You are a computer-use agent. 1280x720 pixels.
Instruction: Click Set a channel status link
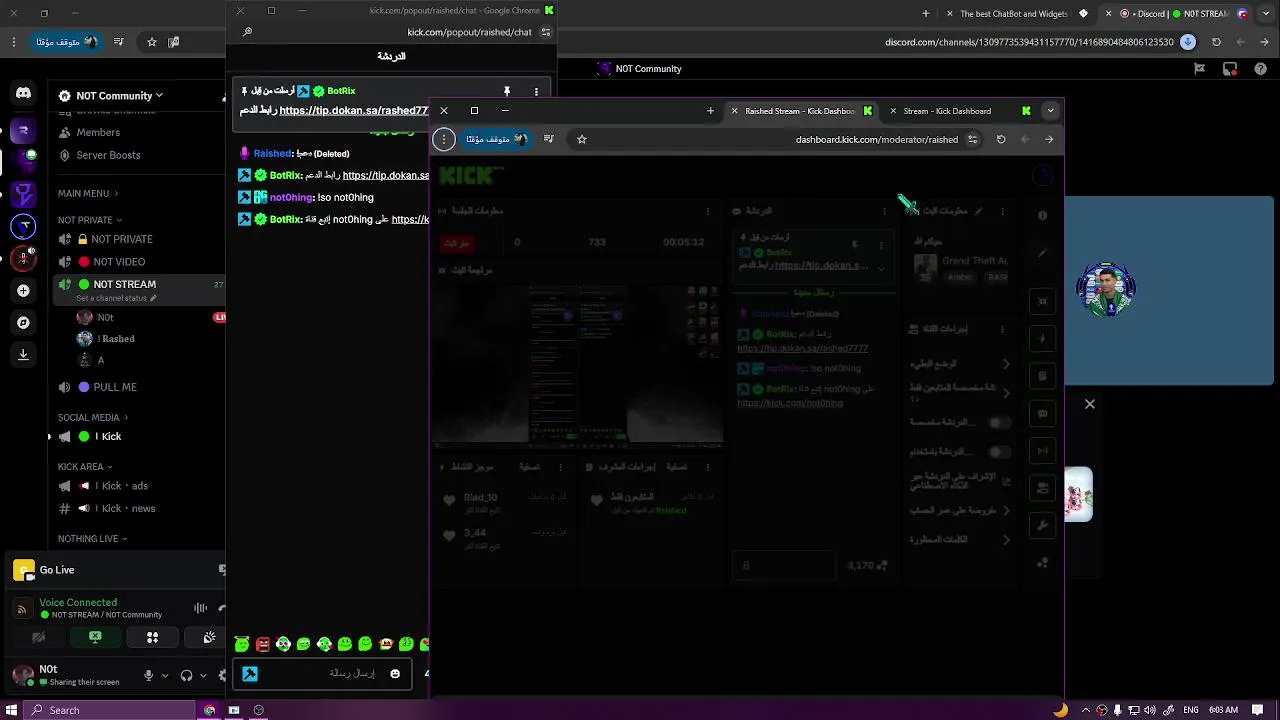116,298
